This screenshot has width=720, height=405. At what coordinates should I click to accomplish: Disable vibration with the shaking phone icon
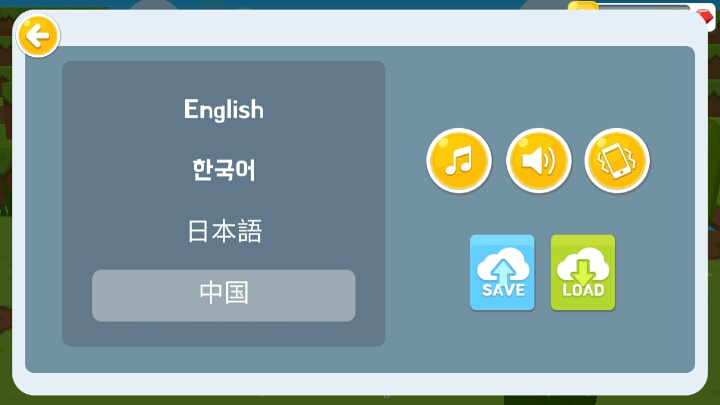pyautogui.click(x=617, y=161)
